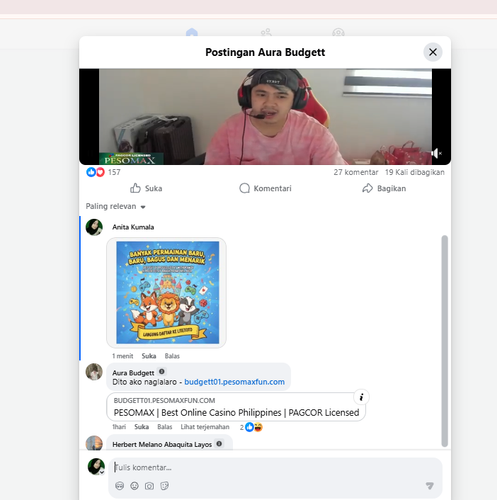This screenshot has width=497, height=500.
Task: Expand the Paling relevan sort dropdown
Action: click(x=115, y=206)
